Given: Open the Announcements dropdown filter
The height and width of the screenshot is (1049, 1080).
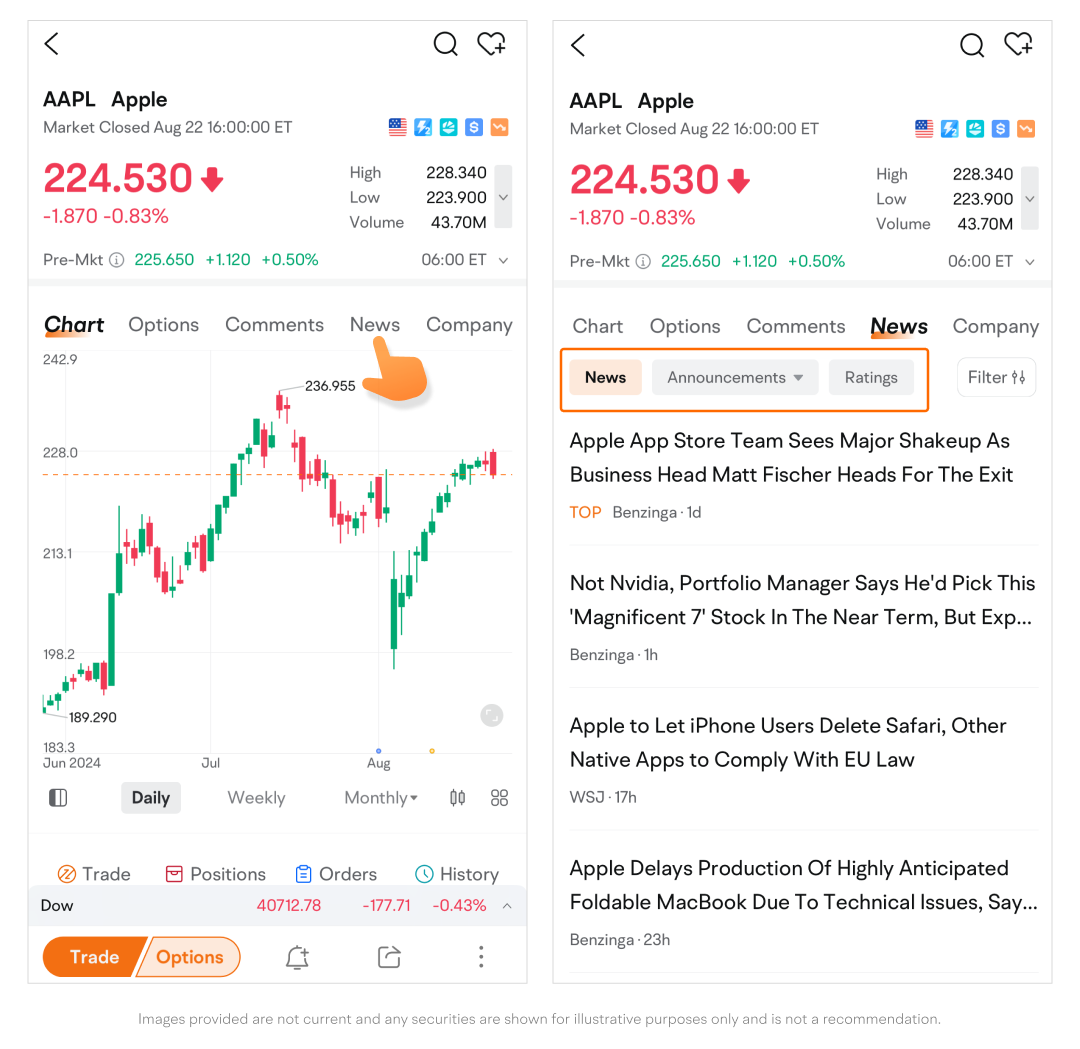Looking at the screenshot, I should (x=735, y=377).
